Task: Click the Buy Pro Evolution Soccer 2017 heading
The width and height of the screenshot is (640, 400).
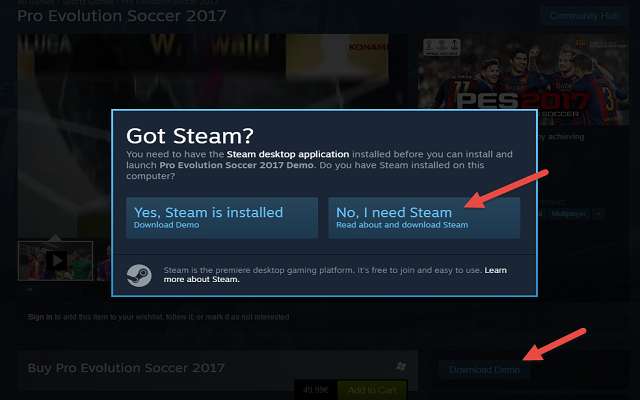Action: click(x=126, y=368)
